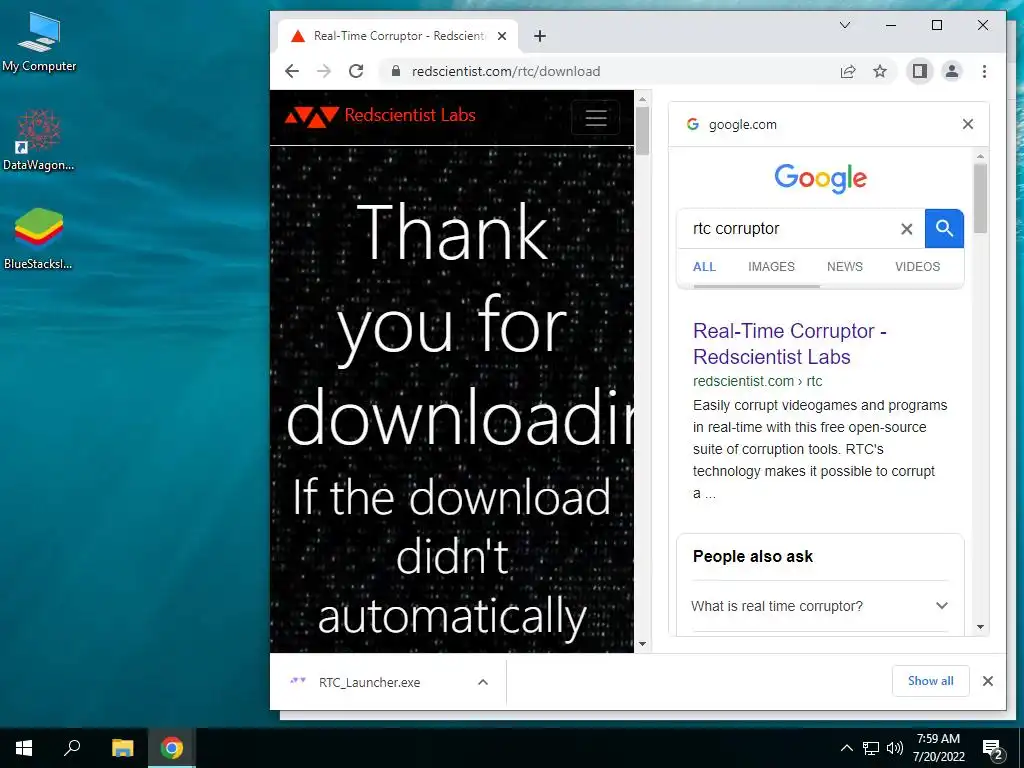The height and width of the screenshot is (768, 1024).
Task: Open a new tab with plus button
Action: tap(539, 36)
